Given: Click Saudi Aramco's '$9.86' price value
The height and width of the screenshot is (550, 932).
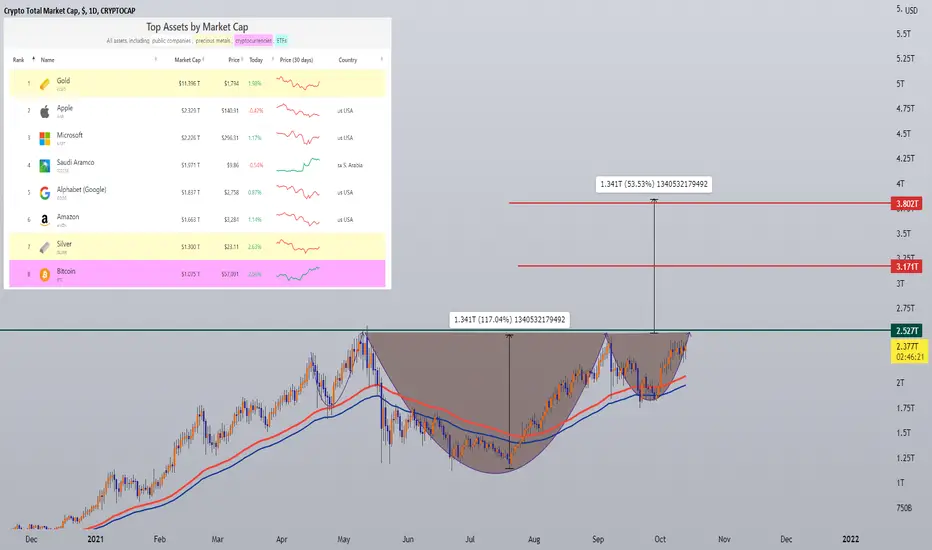Looking at the screenshot, I should coord(232,165).
